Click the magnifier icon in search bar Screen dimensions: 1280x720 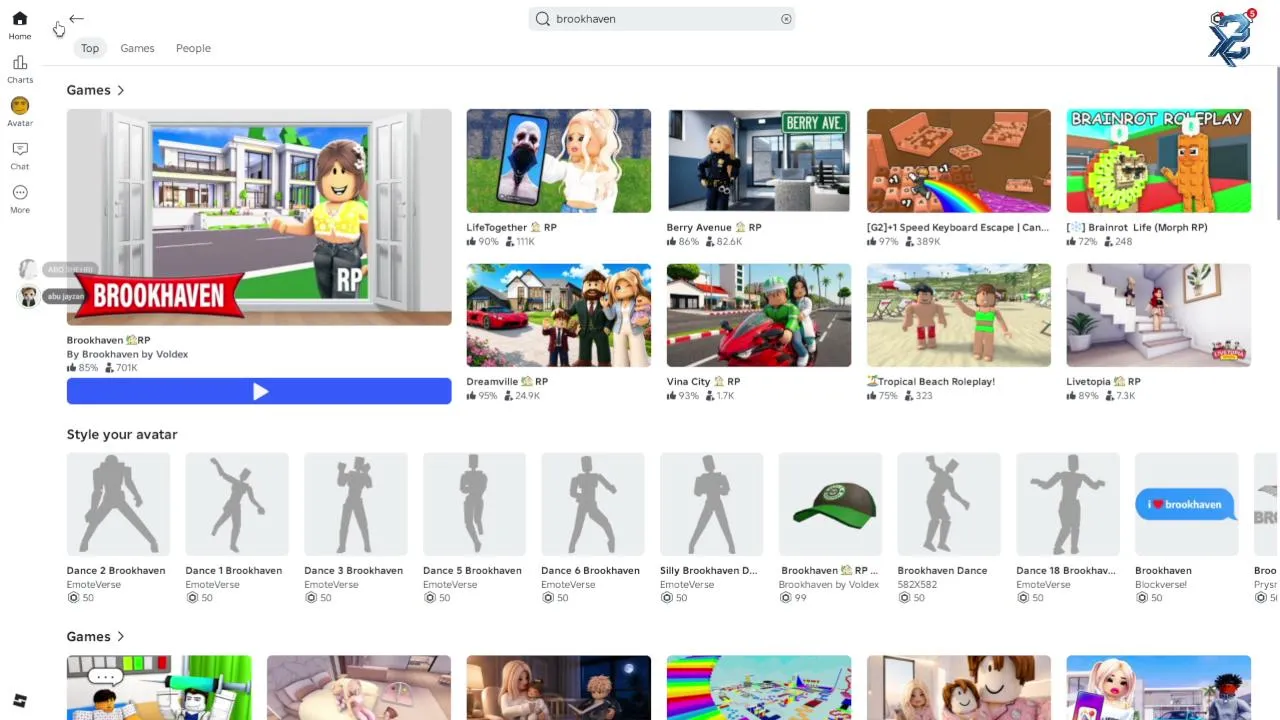(x=543, y=19)
